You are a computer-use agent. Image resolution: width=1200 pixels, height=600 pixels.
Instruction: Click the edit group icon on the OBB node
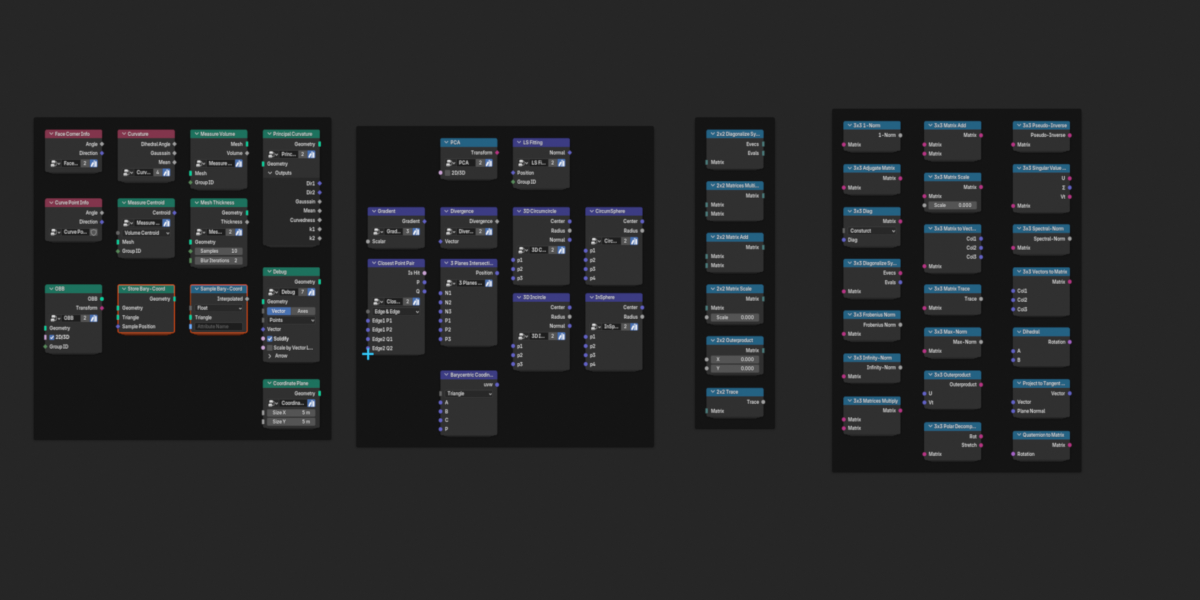pos(94,317)
